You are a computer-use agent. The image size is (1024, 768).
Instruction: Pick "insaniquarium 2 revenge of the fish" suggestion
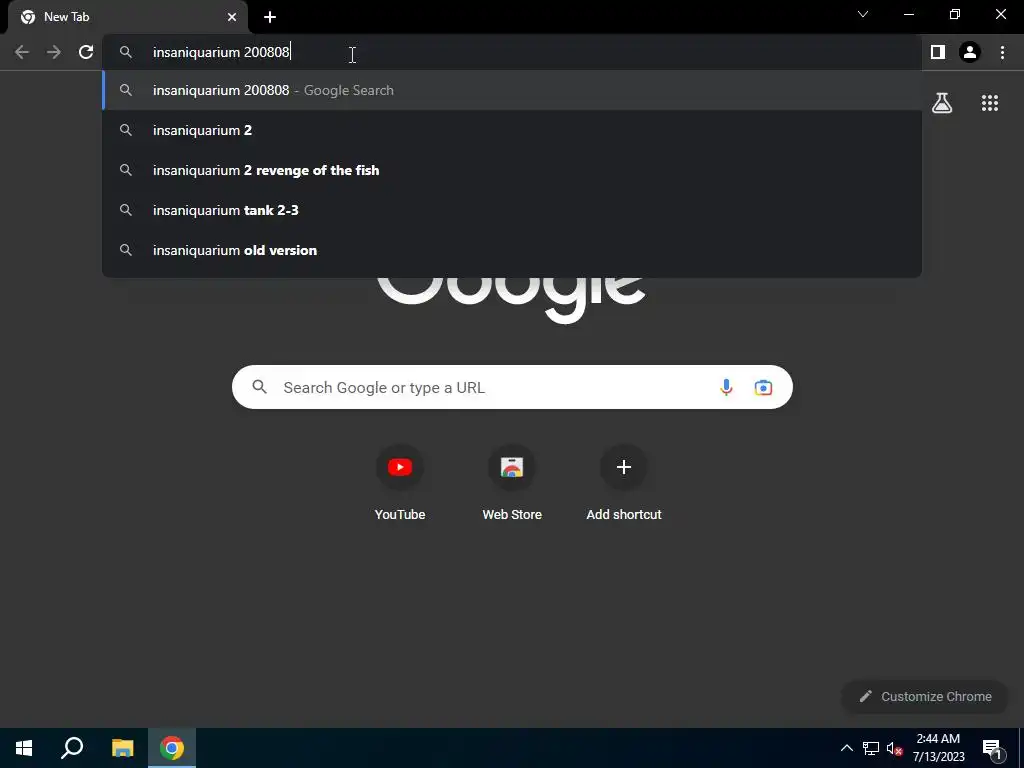(512, 170)
